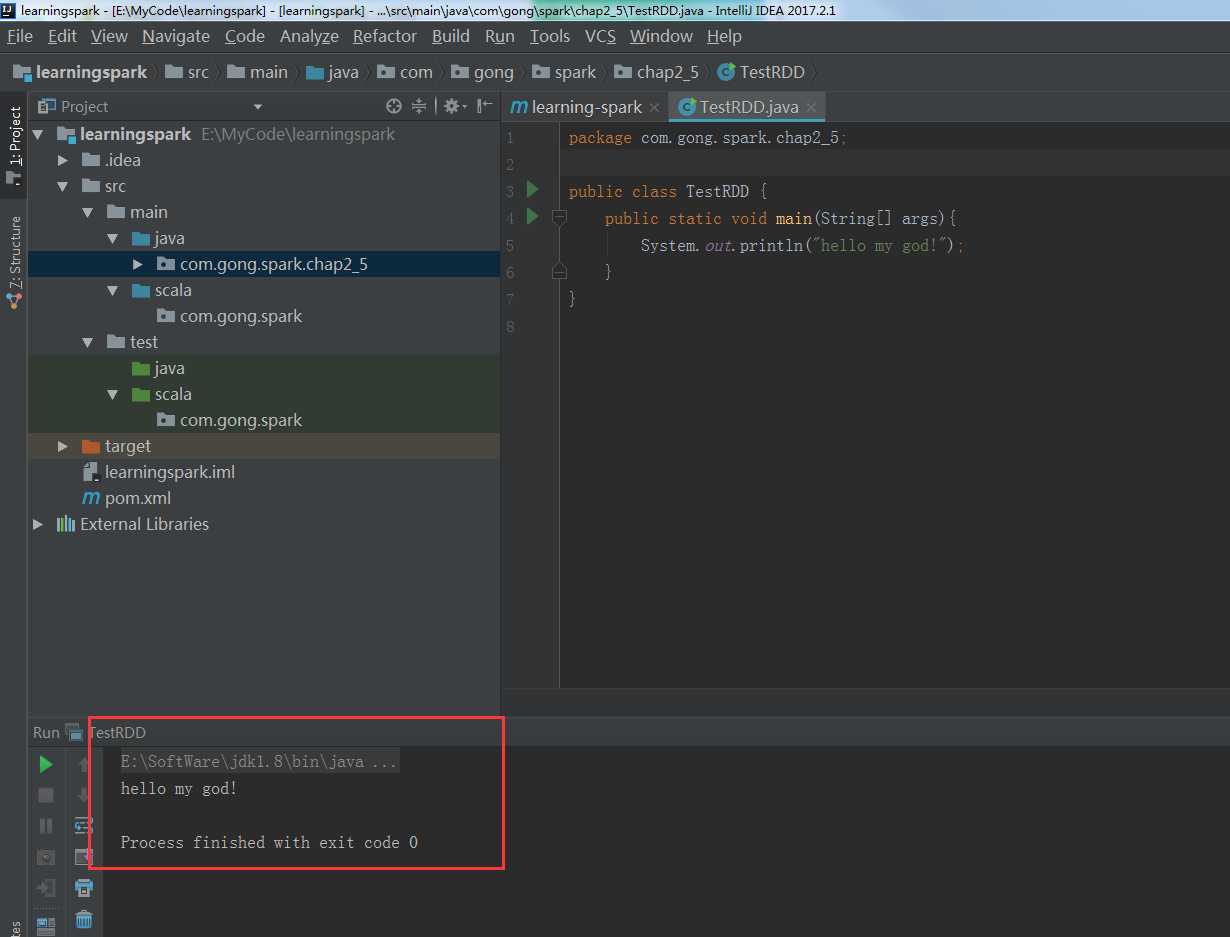This screenshot has width=1230, height=937.
Task: Click the Dump Threads camera icon
Action: (x=45, y=857)
